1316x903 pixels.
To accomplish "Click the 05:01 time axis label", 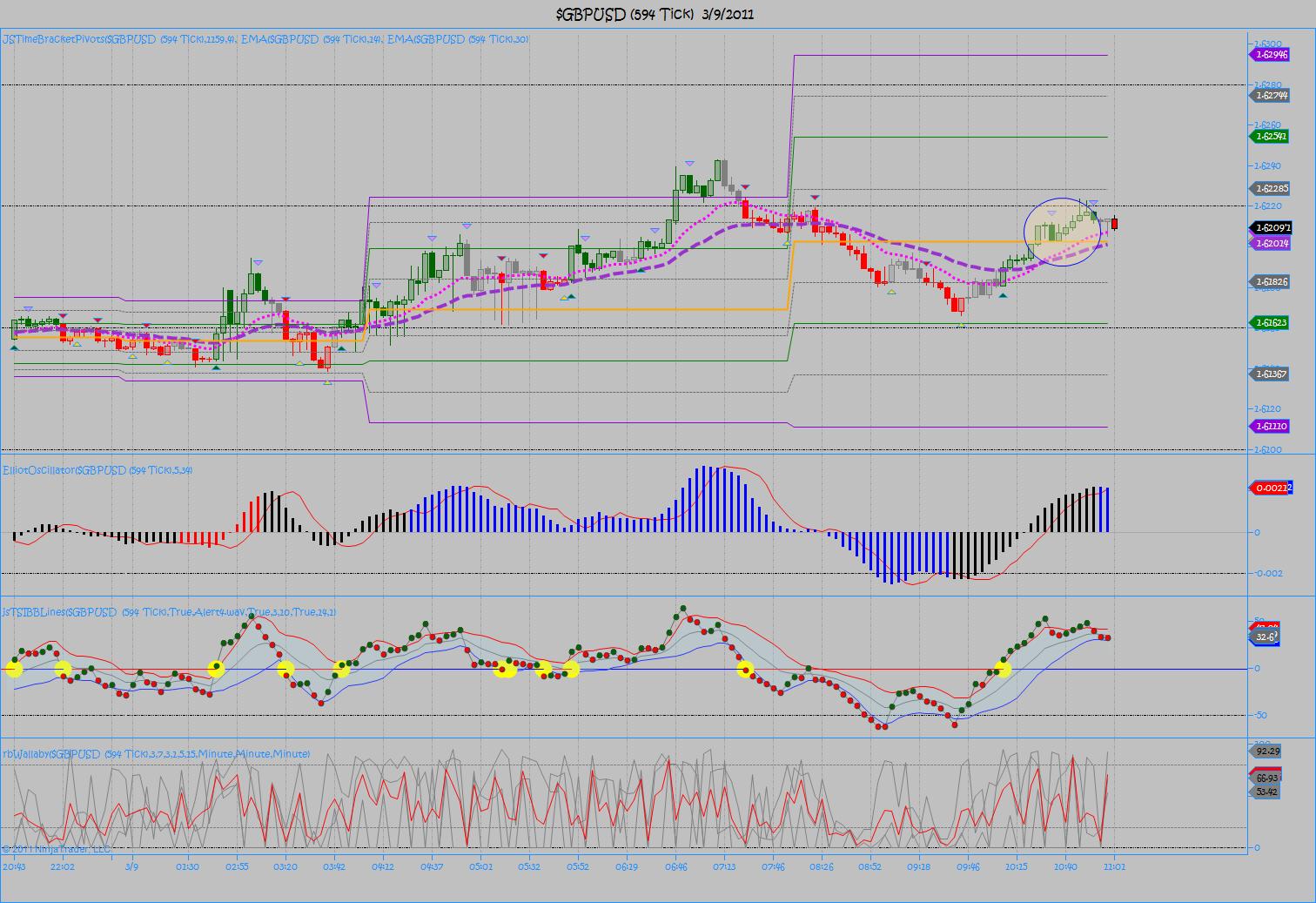I will [481, 866].
